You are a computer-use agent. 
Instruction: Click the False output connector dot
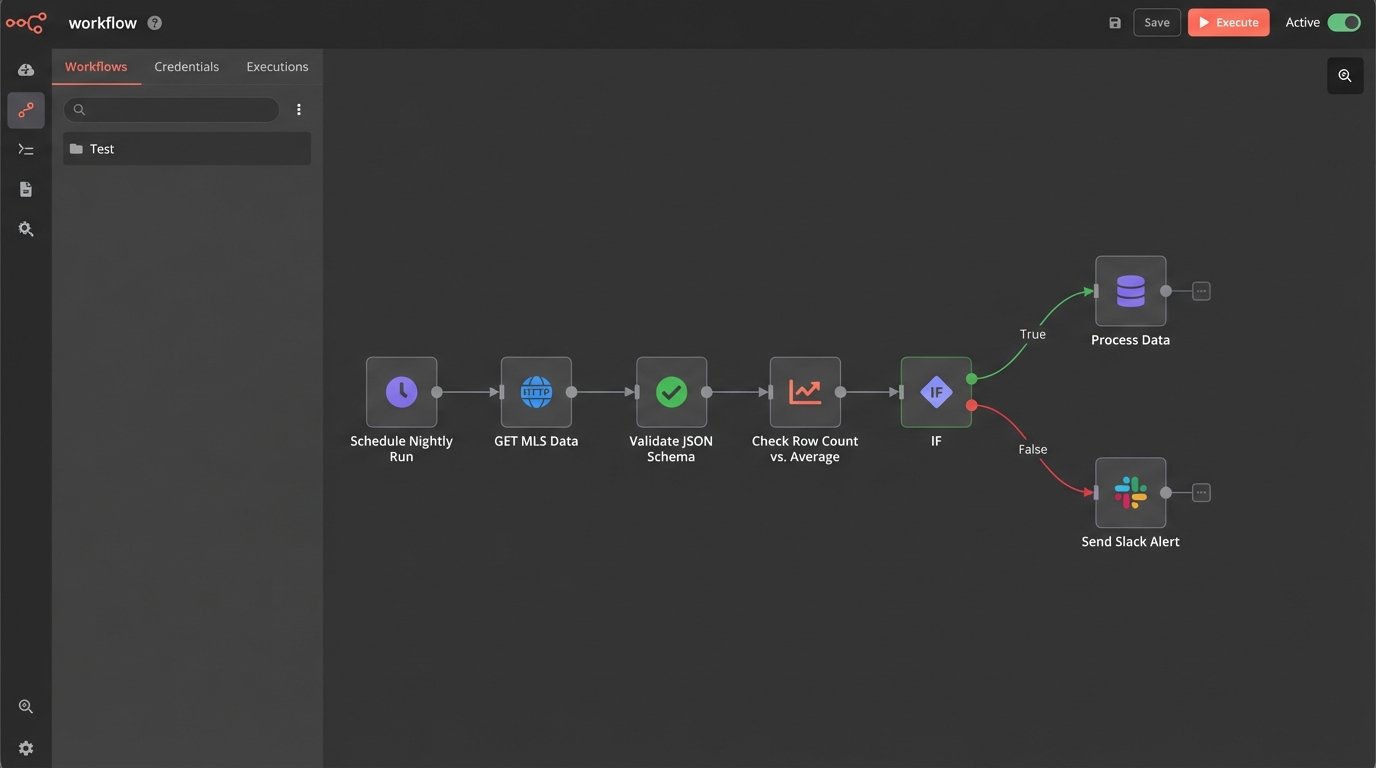(971, 404)
